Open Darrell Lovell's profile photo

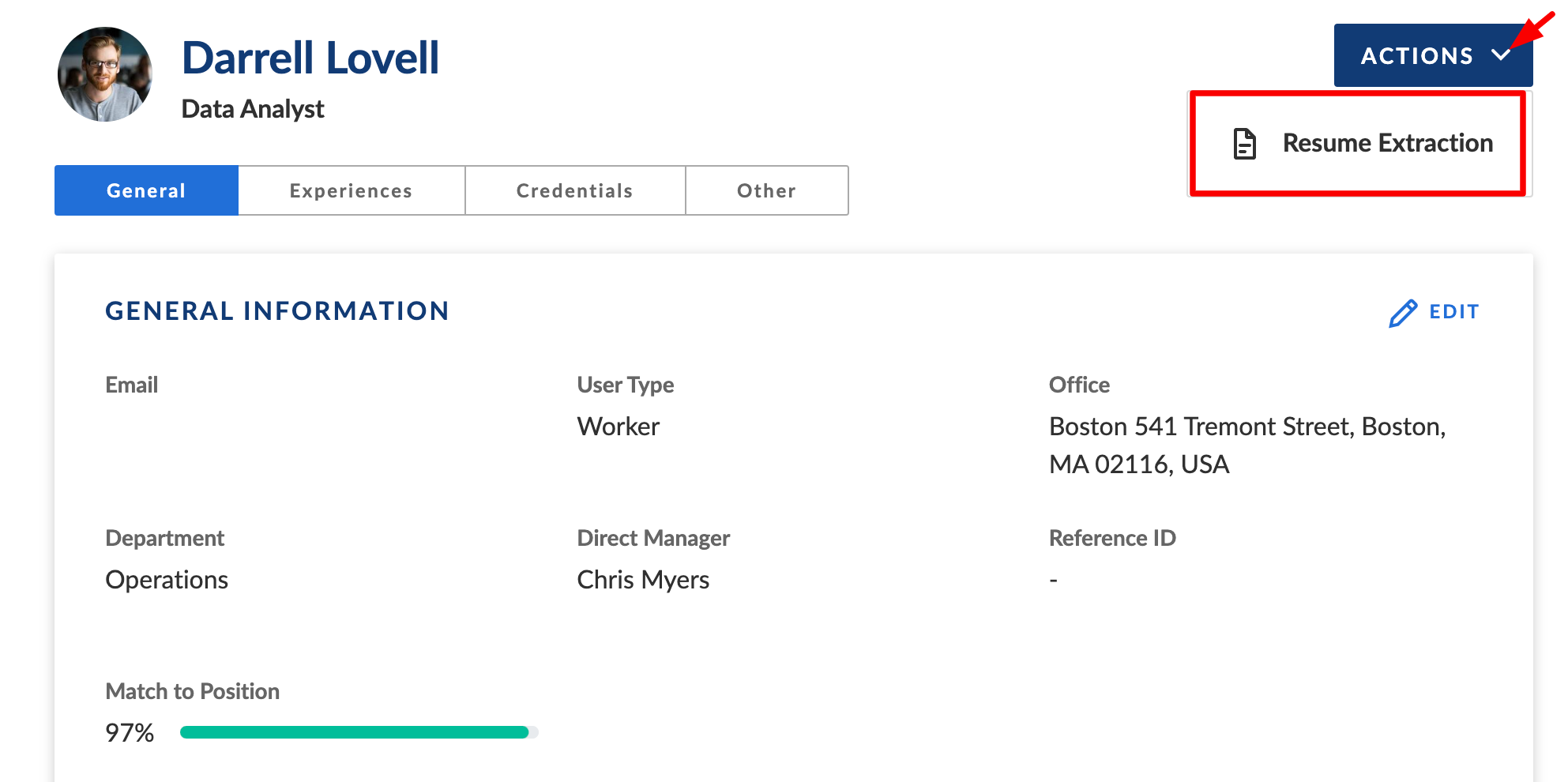tap(105, 74)
